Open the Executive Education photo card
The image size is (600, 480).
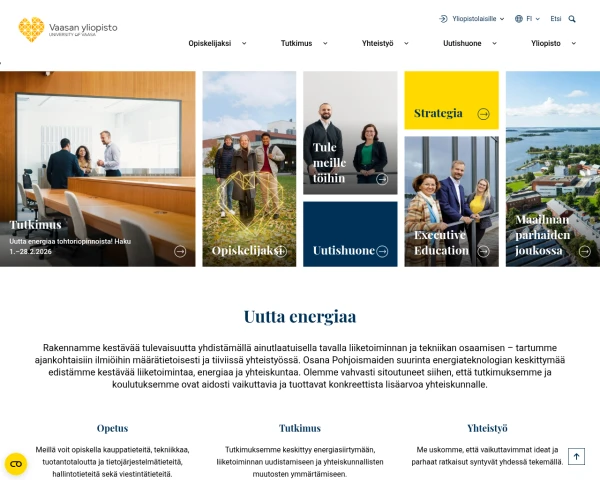[x=452, y=201]
